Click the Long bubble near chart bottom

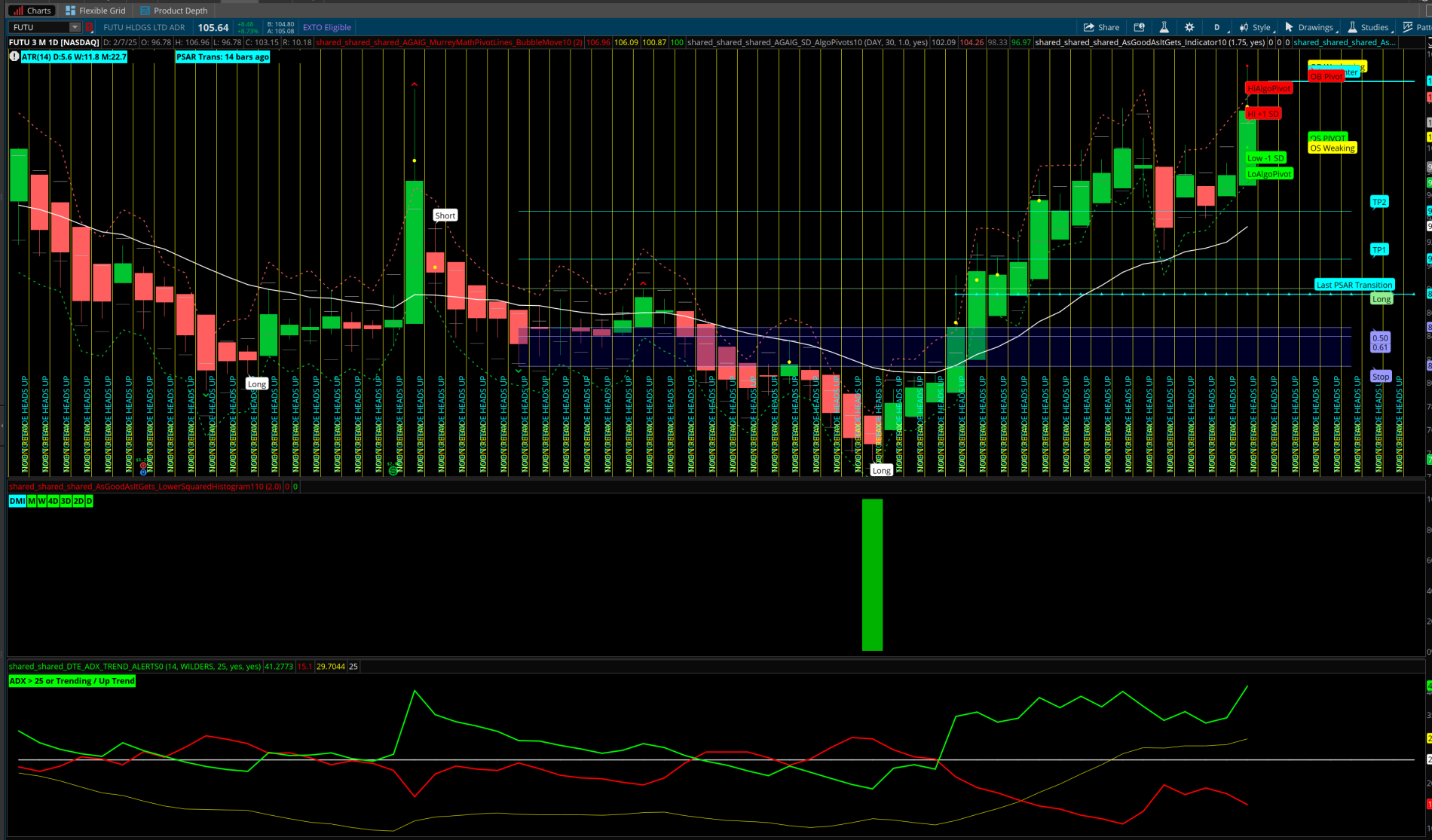881,470
